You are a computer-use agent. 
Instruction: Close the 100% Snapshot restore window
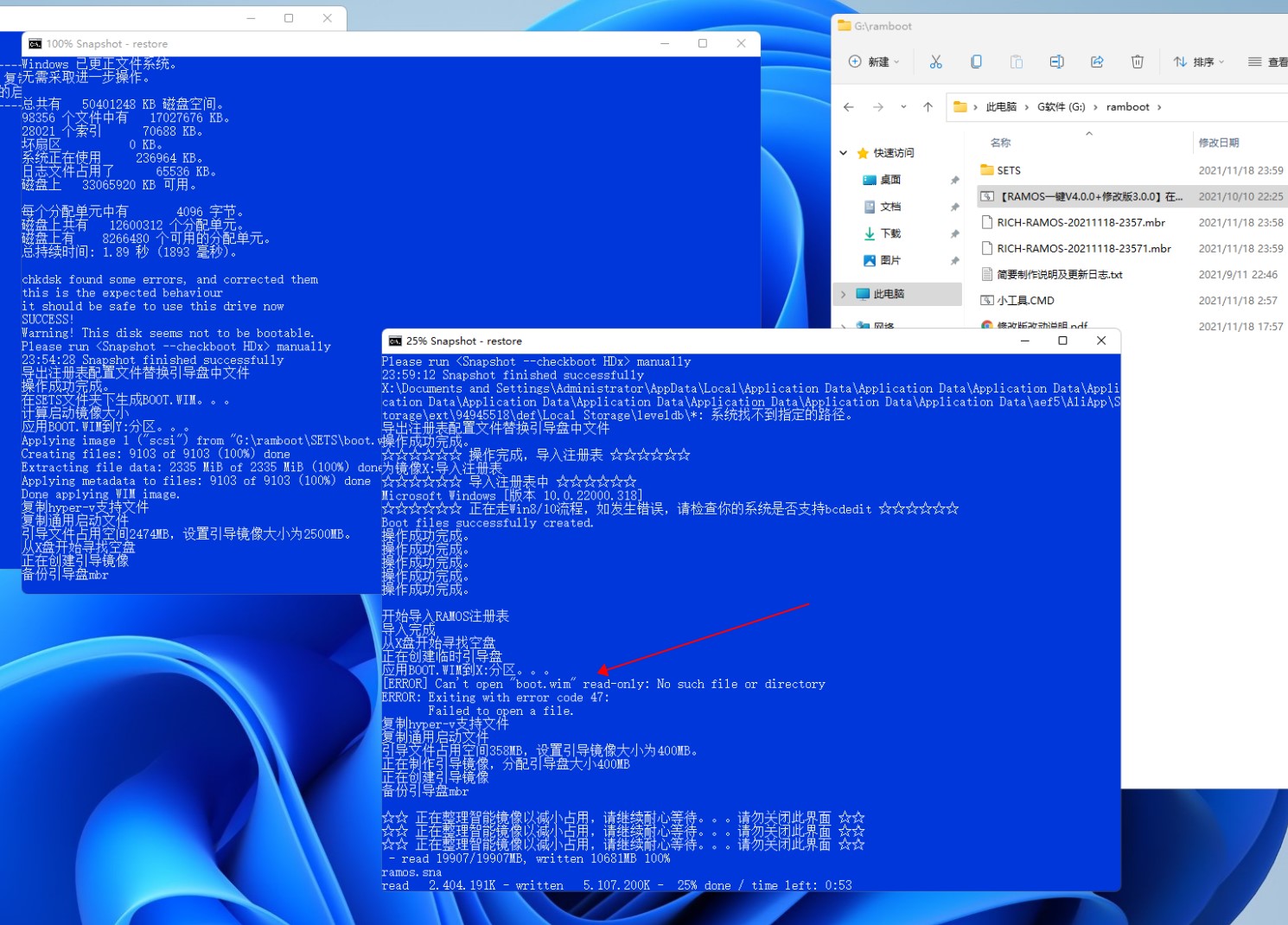pyautogui.click(x=741, y=43)
